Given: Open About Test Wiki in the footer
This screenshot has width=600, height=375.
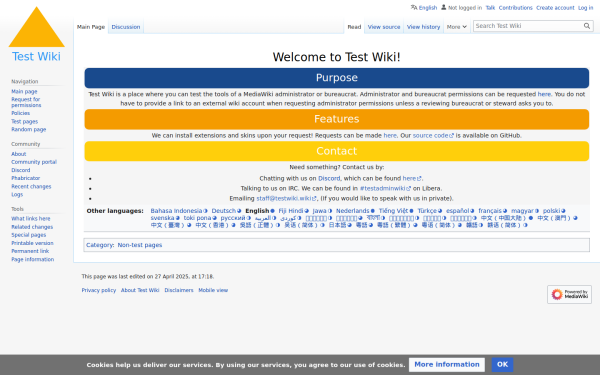Looking at the screenshot, I should 140,290.
